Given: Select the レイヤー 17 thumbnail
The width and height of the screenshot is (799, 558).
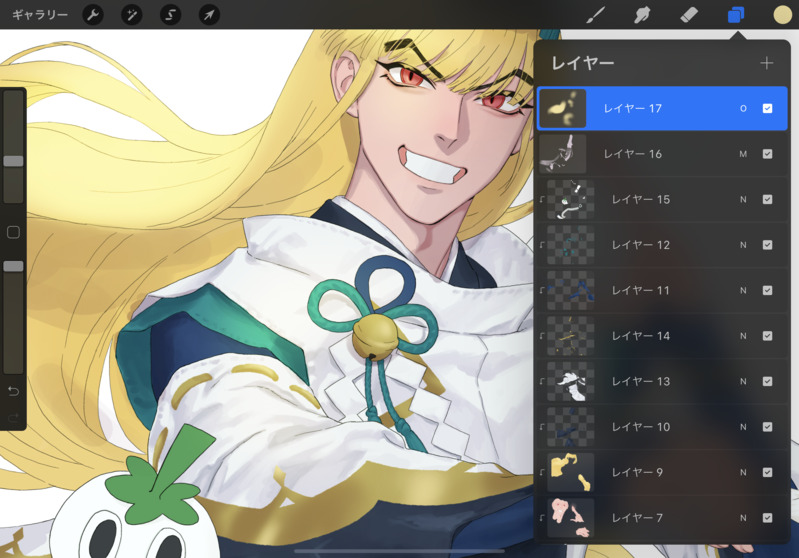Looking at the screenshot, I should click(x=563, y=109).
